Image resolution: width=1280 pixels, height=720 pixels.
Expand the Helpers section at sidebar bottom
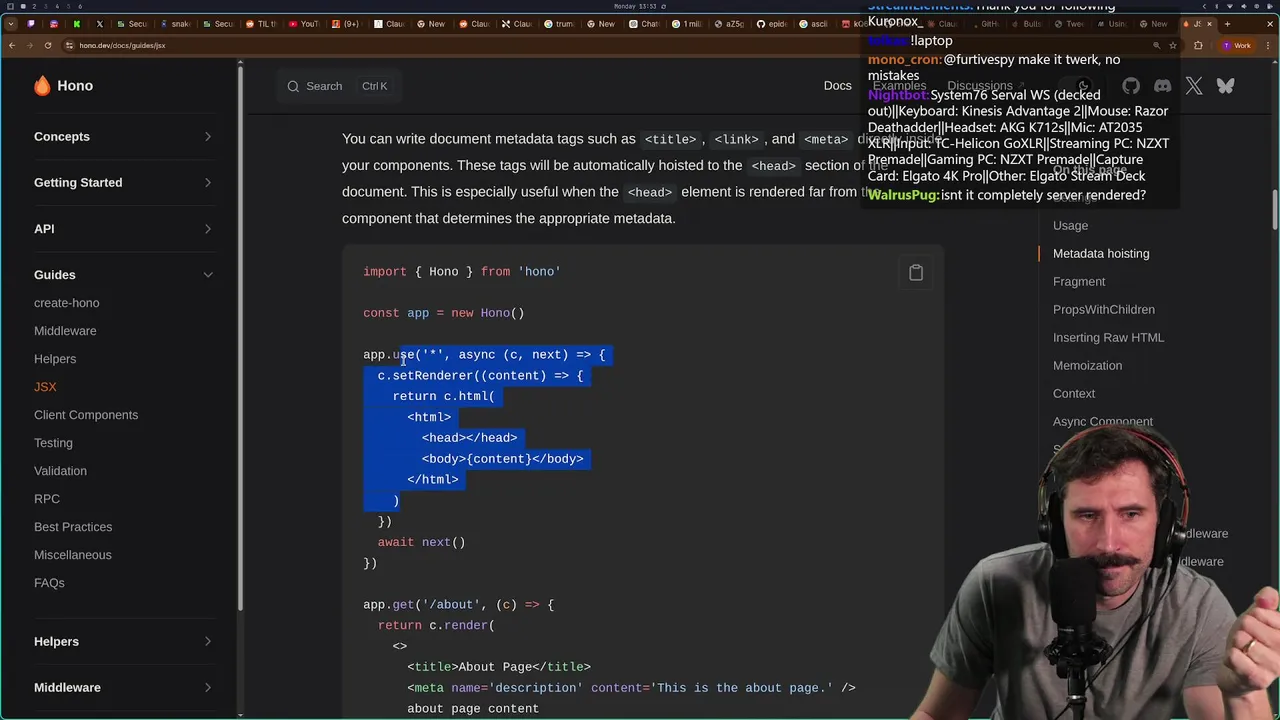123,641
